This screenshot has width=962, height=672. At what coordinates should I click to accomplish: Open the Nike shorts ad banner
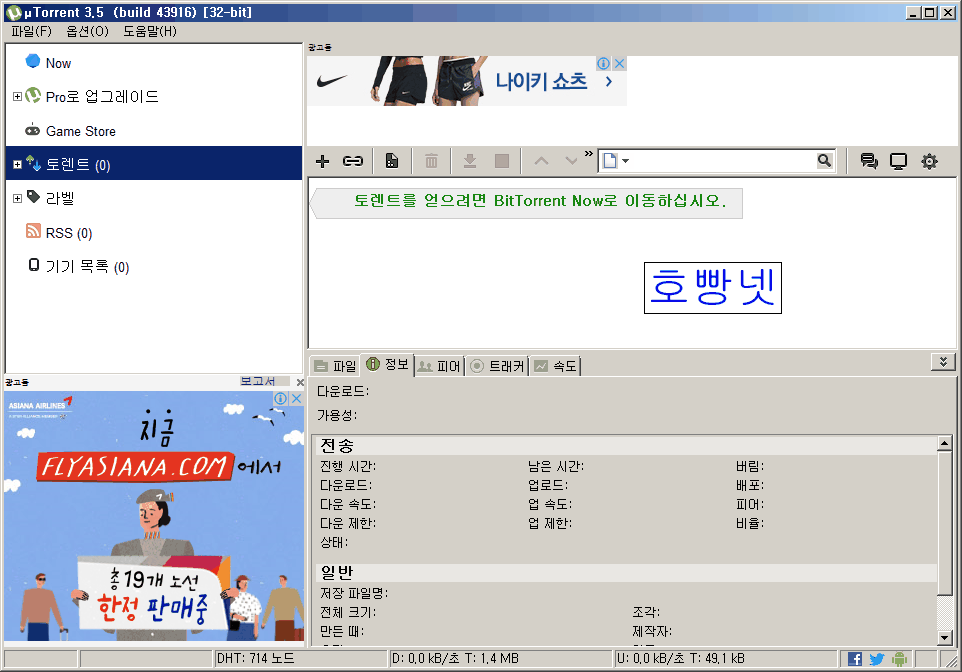click(466, 81)
